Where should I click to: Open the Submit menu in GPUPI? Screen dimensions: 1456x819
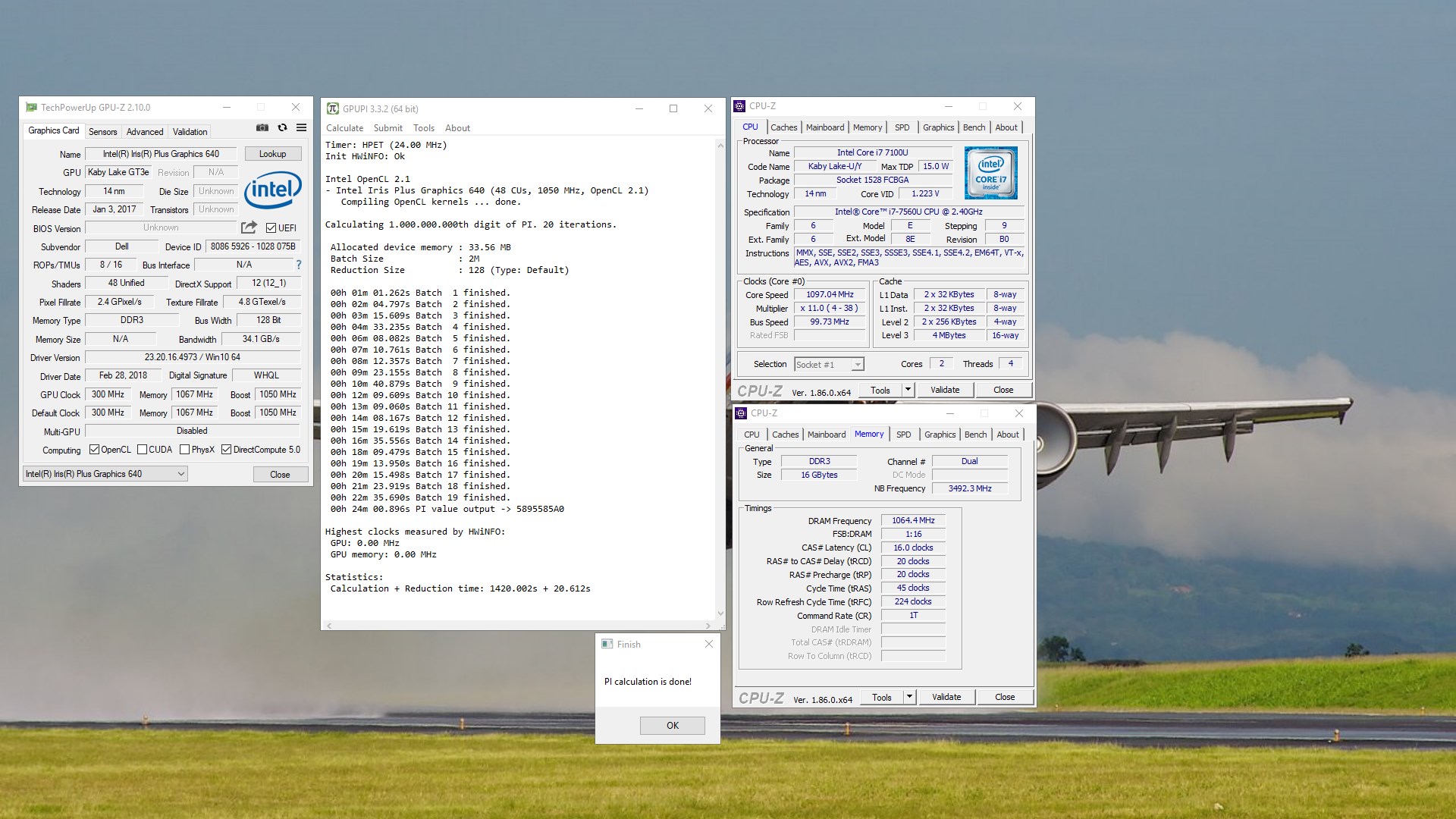tap(388, 128)
